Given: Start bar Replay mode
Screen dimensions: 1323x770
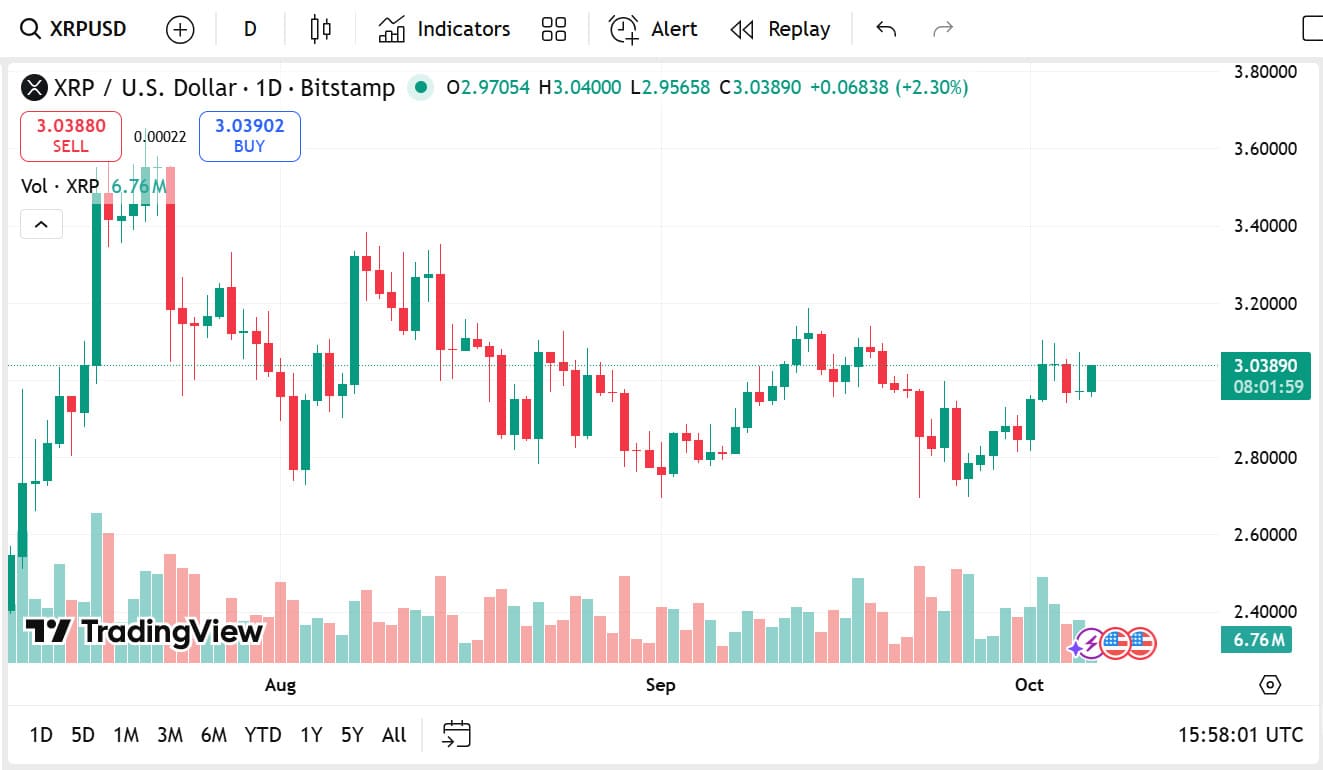Looking at the screenshot, I should [x=780, y=29].
